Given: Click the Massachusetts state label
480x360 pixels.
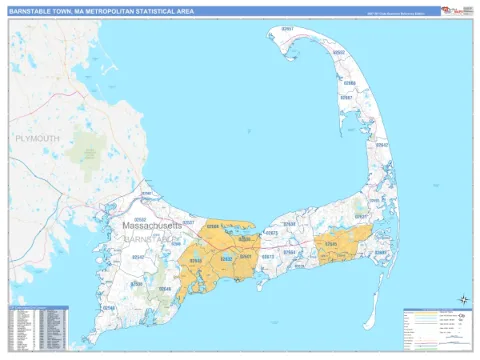Looking at the screenshot, I should 152,226.
